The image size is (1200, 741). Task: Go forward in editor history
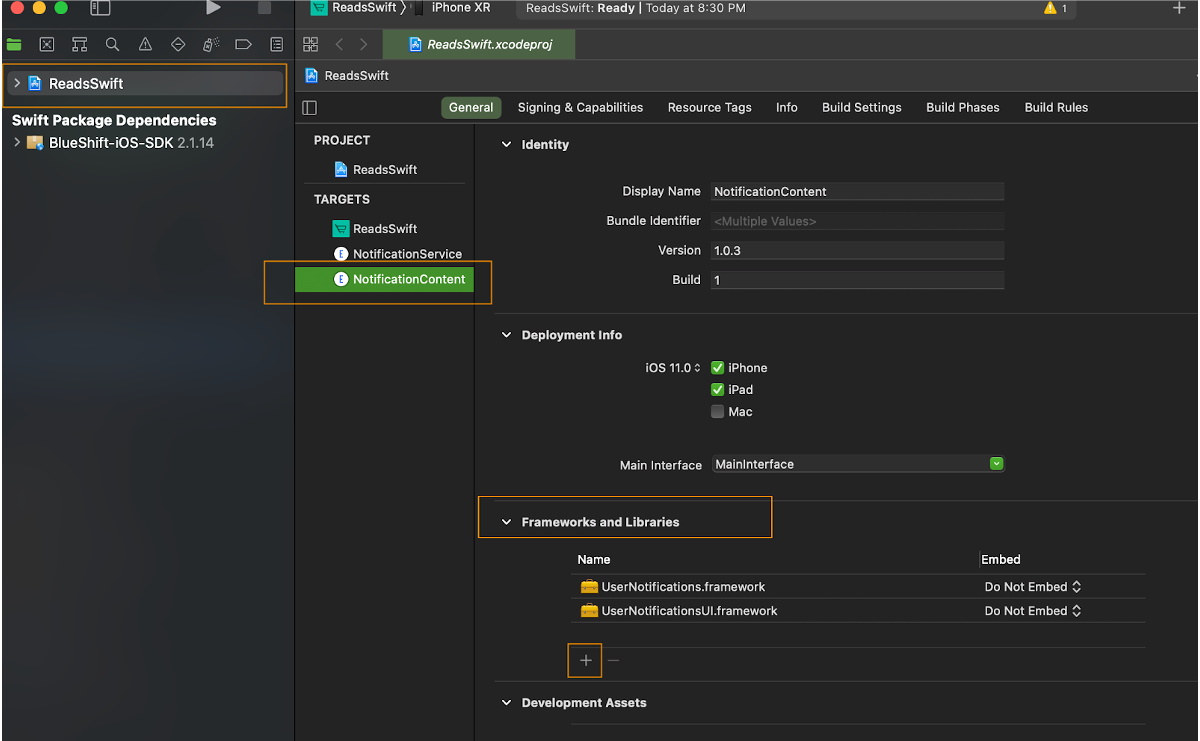(363, 44)
